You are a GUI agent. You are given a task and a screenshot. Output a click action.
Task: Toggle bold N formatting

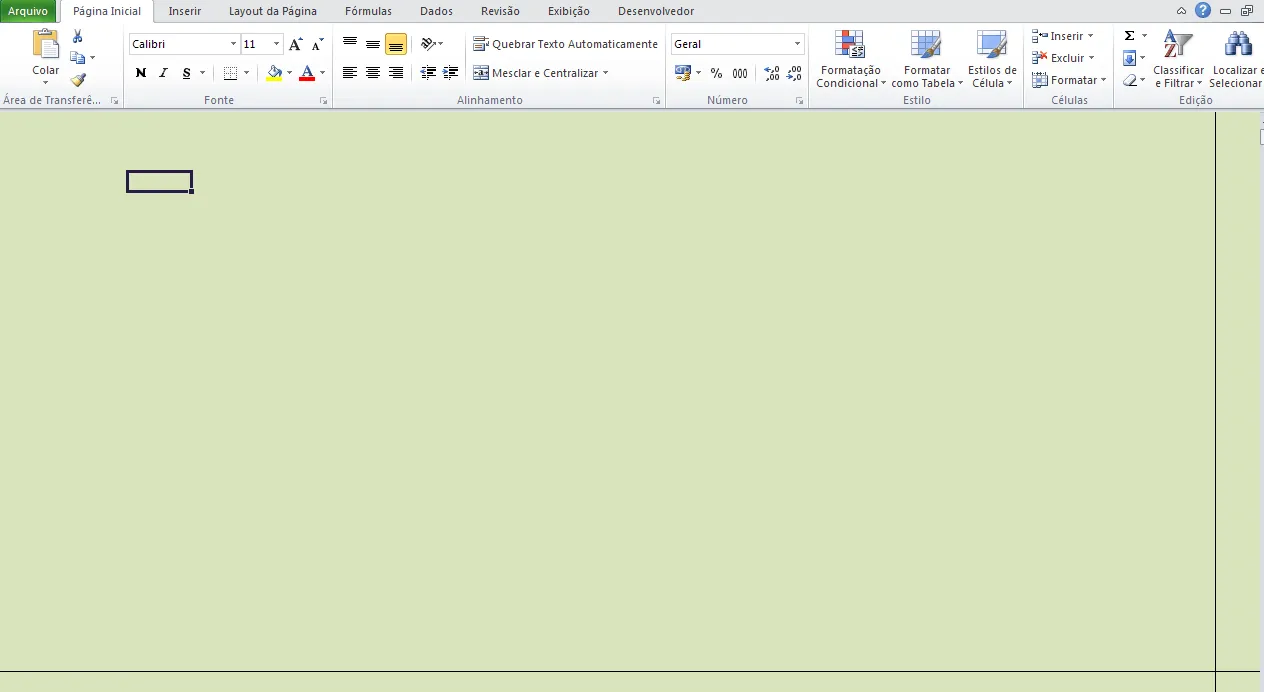point(141,73)
